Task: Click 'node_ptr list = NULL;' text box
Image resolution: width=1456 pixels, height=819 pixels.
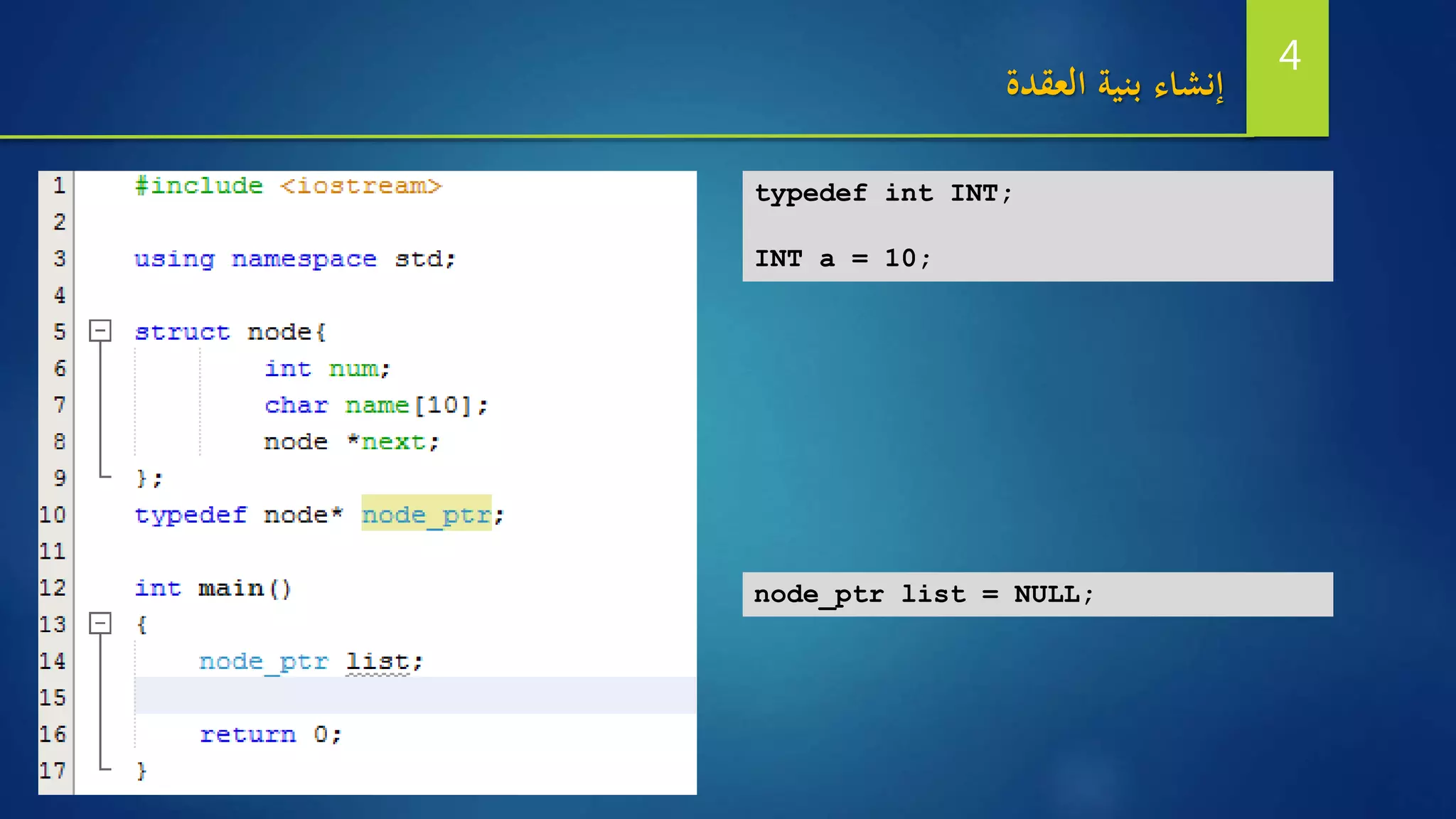Action: (1038, 594)
